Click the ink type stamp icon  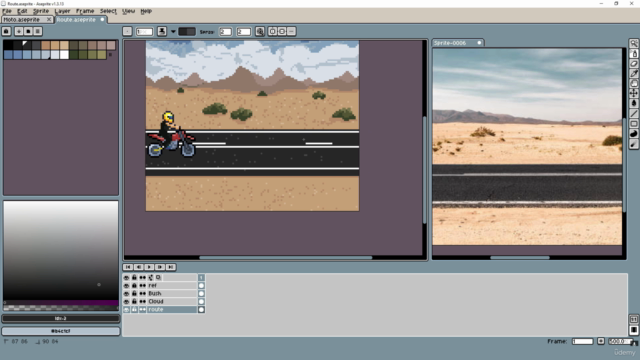[162, 31]
